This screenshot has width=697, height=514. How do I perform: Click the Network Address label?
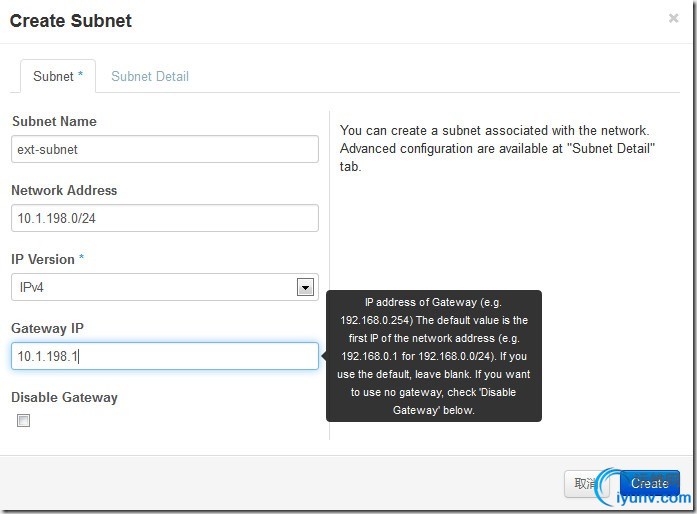tap(64, 190)
